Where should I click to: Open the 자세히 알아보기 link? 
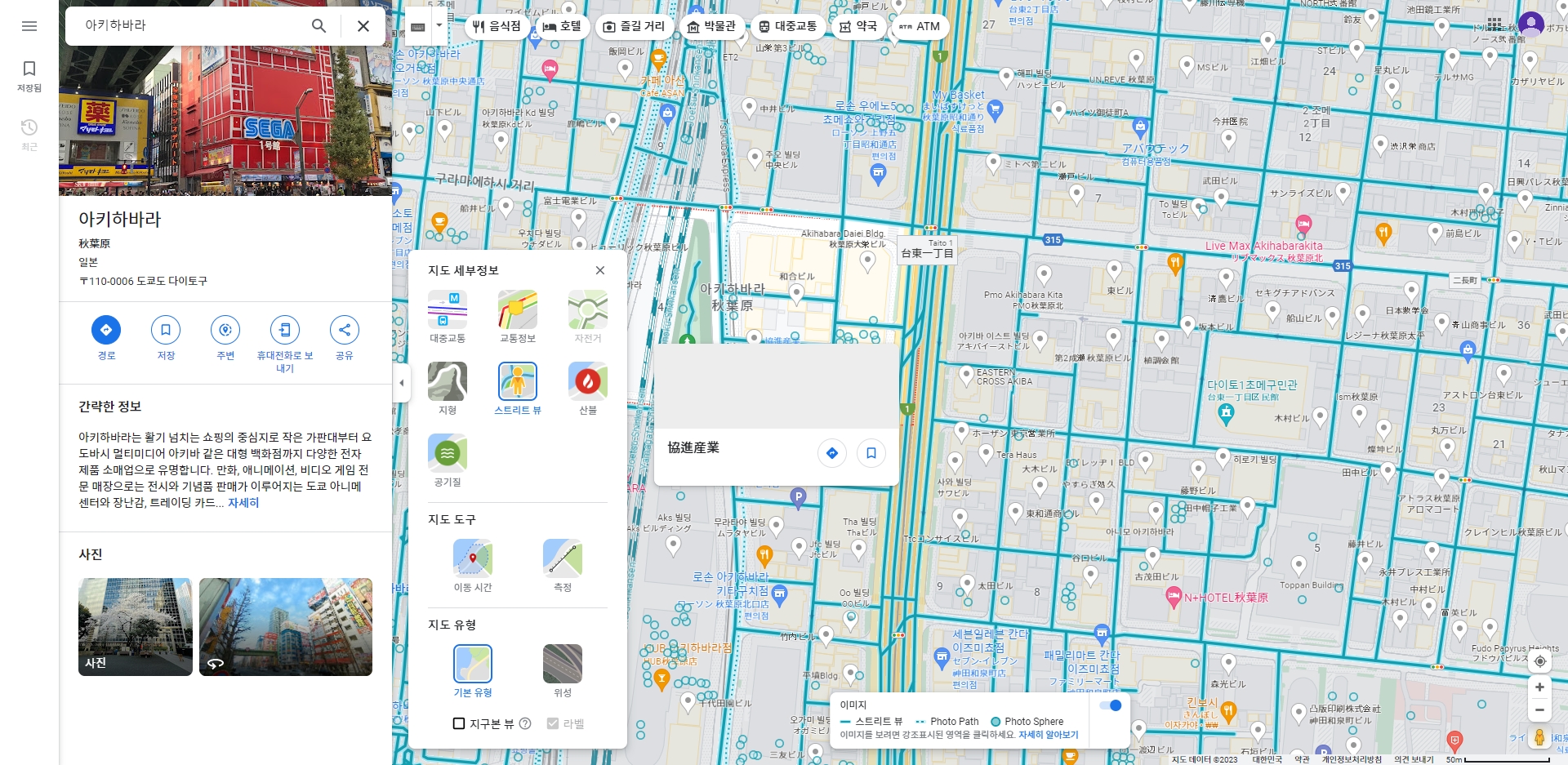[x=1049, y=735]
